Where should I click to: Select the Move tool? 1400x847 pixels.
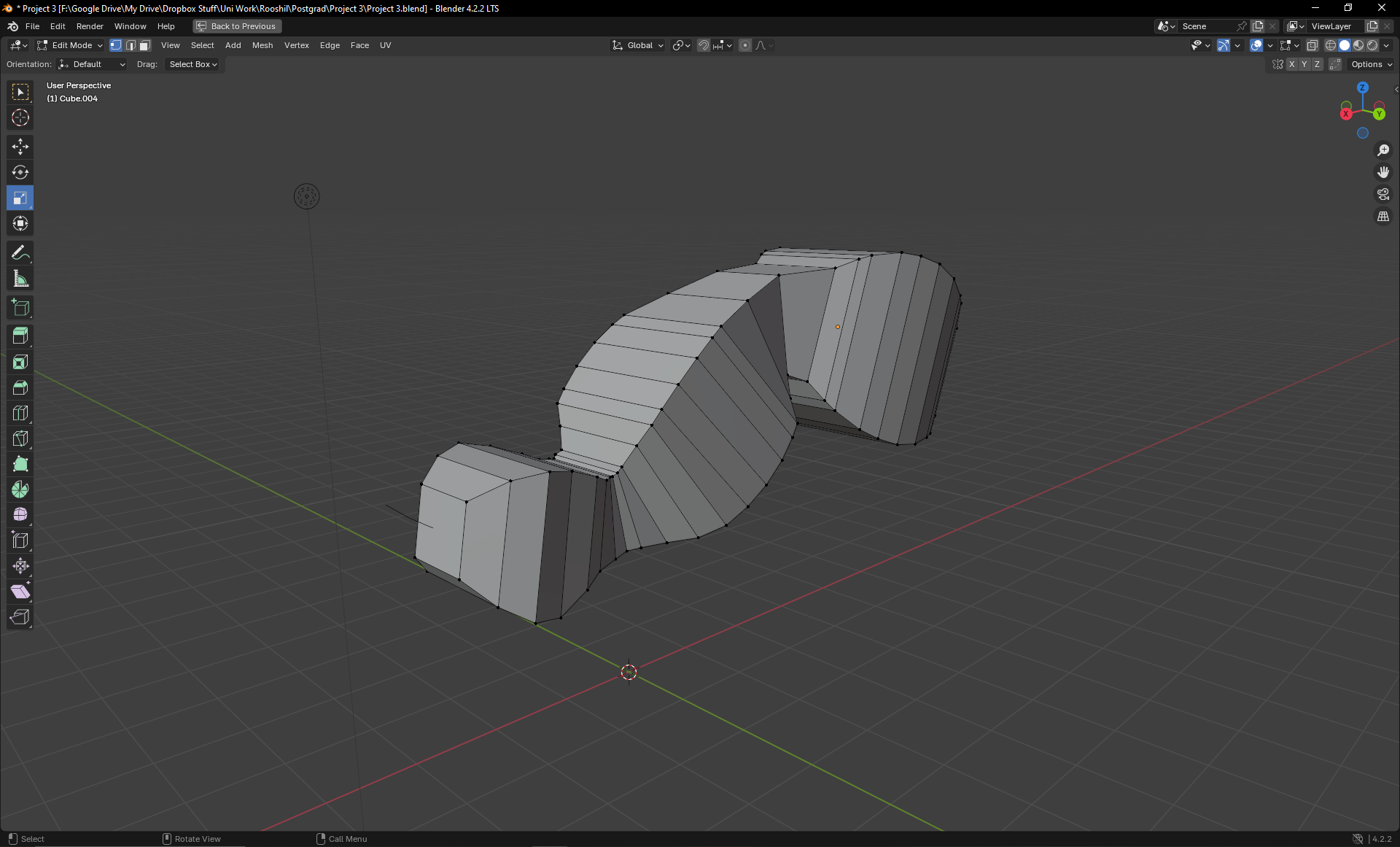point(20,147)
